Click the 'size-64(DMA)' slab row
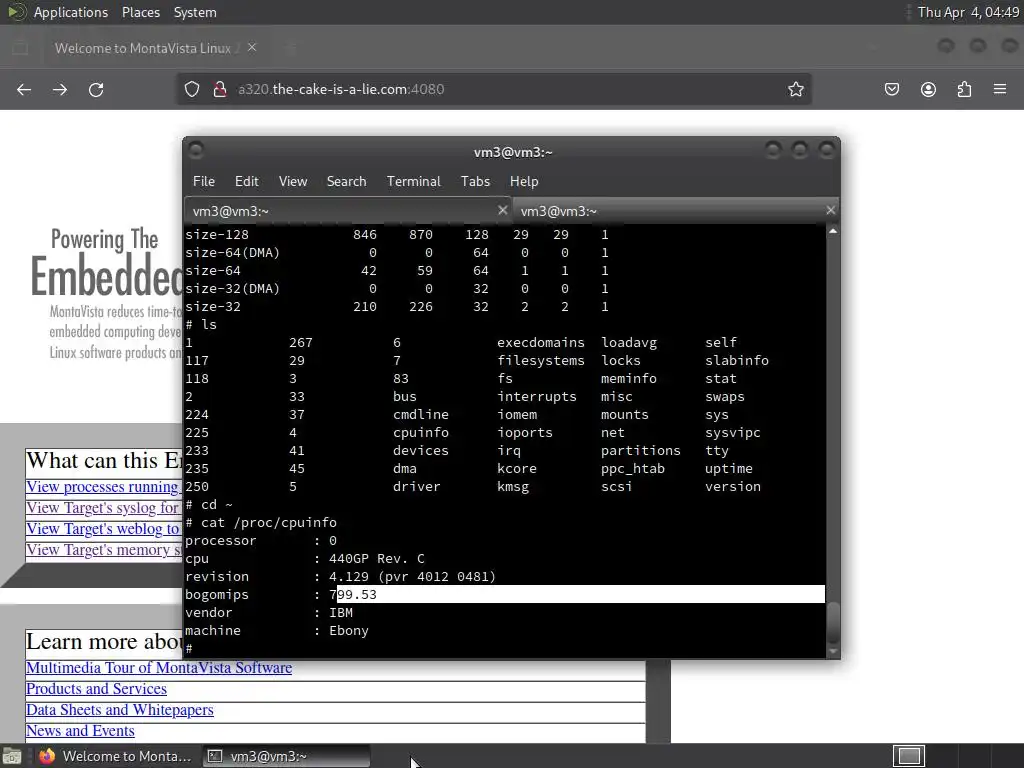Image resolution: width=1024 pixels, height=768 pixels. point(397,252)
